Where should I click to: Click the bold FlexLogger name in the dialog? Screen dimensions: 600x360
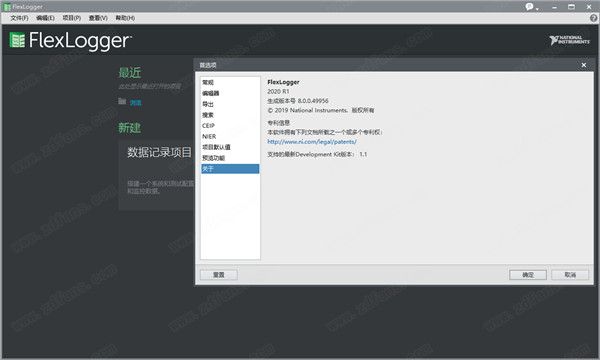click(x=283, y=82)
